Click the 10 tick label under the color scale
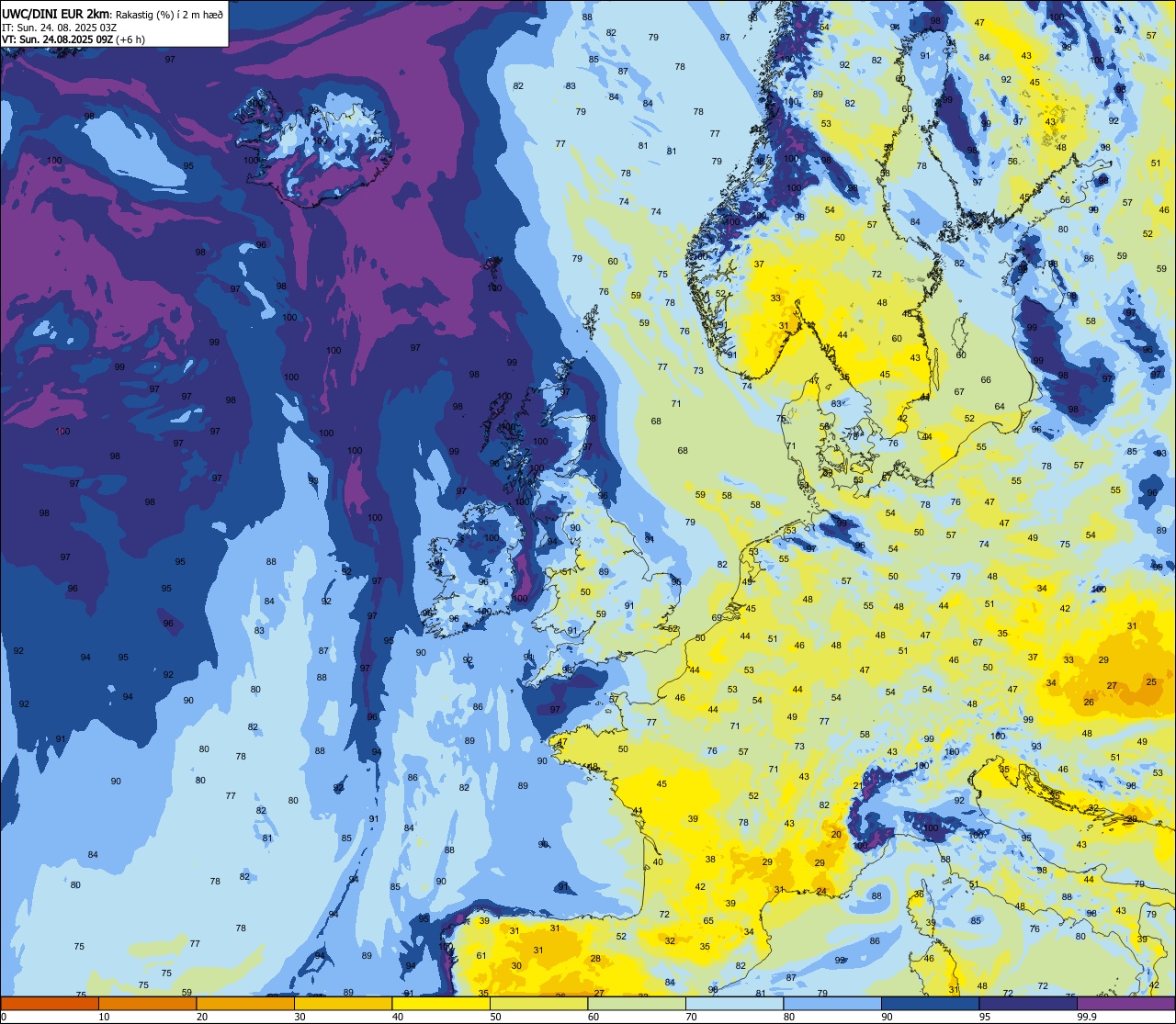This screenshot has height=1024, width=1176. (x=104, y=1017)
